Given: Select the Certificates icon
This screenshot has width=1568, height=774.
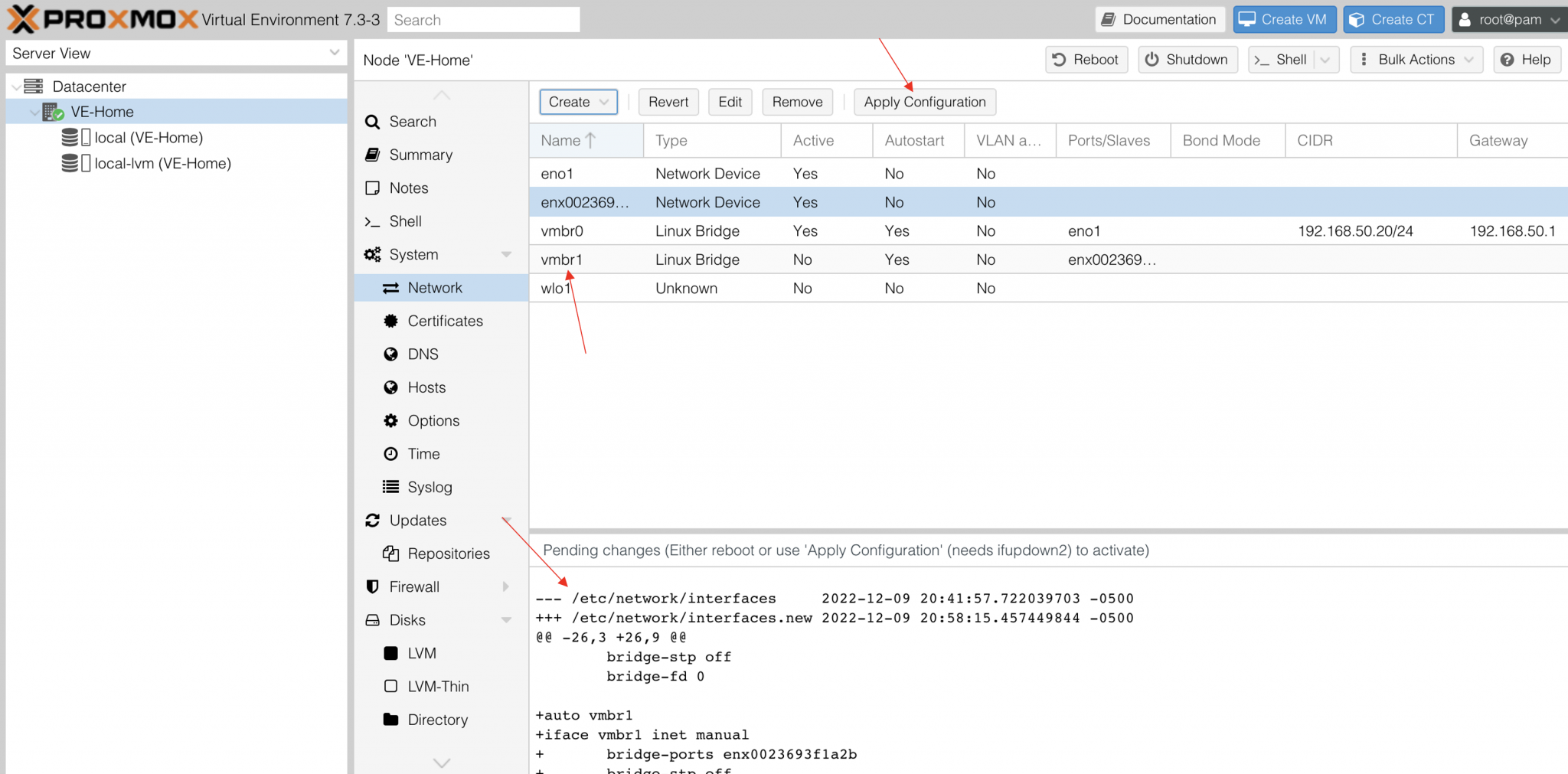Looking at the screenshot, I should point(390,321).
